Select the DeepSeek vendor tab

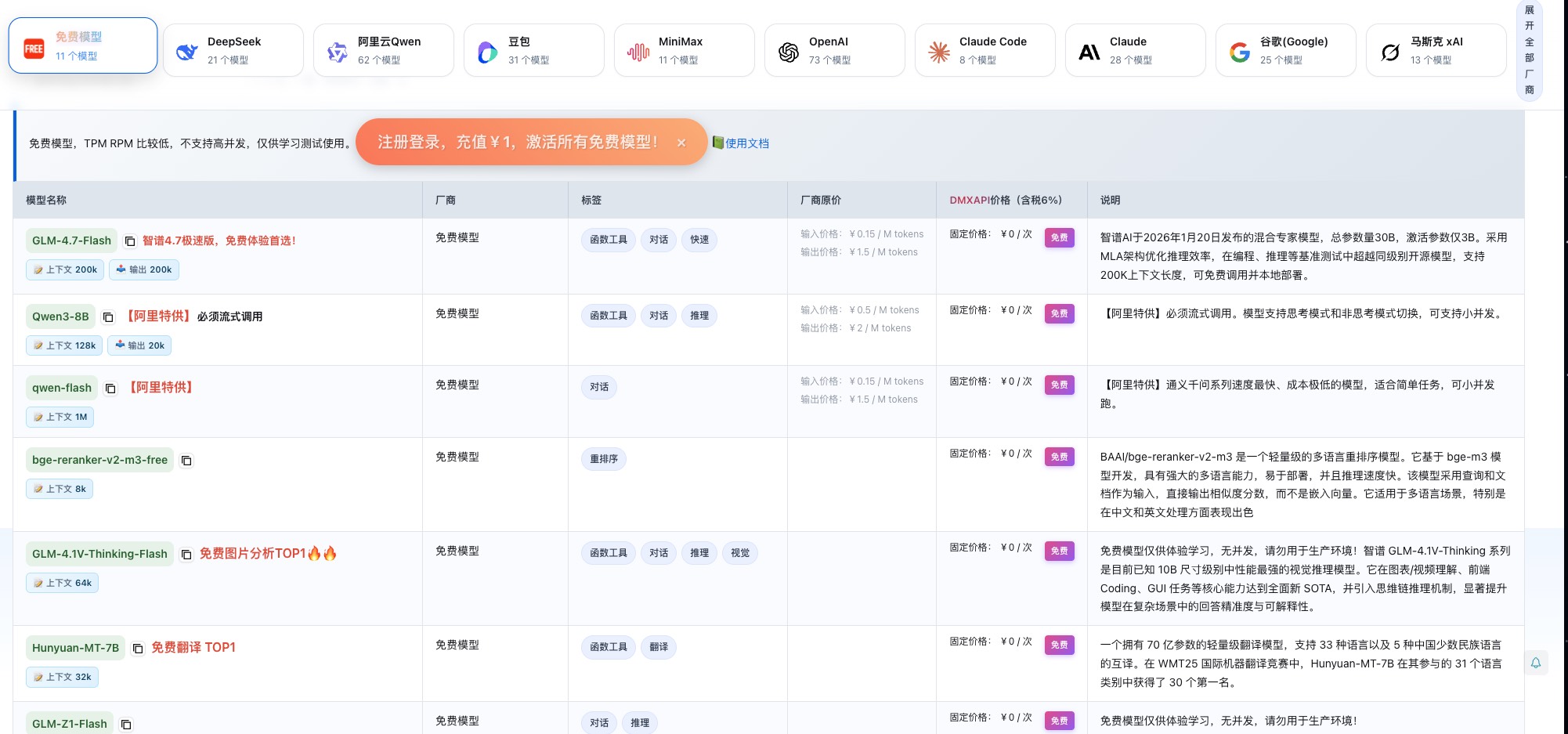click(x=233, y=50)
